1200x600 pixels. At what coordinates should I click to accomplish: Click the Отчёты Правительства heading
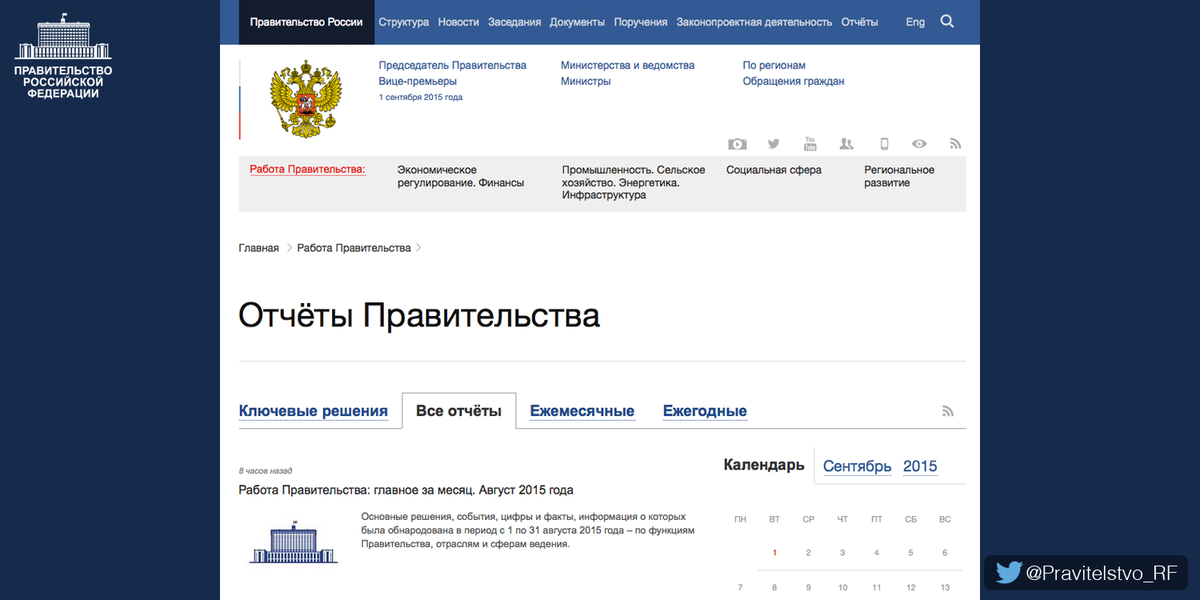click(x=419, y=316)
